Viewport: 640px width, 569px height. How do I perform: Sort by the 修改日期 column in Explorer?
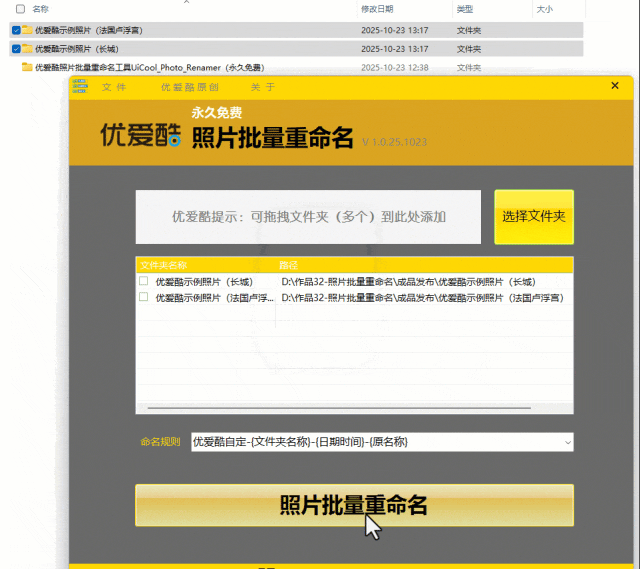coord(377,9)
